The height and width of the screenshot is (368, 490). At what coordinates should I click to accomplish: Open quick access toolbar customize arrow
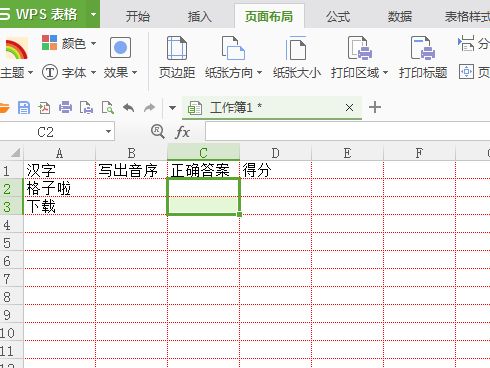click(172, 108)
